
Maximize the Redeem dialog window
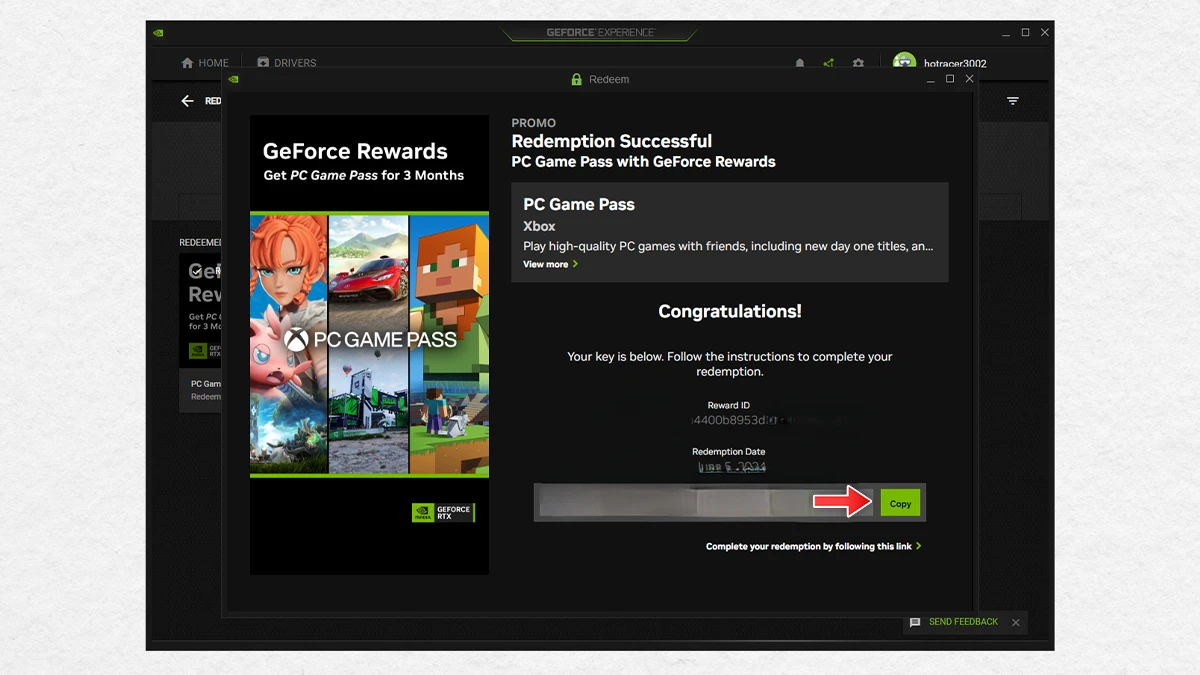[x=950, y=79]
